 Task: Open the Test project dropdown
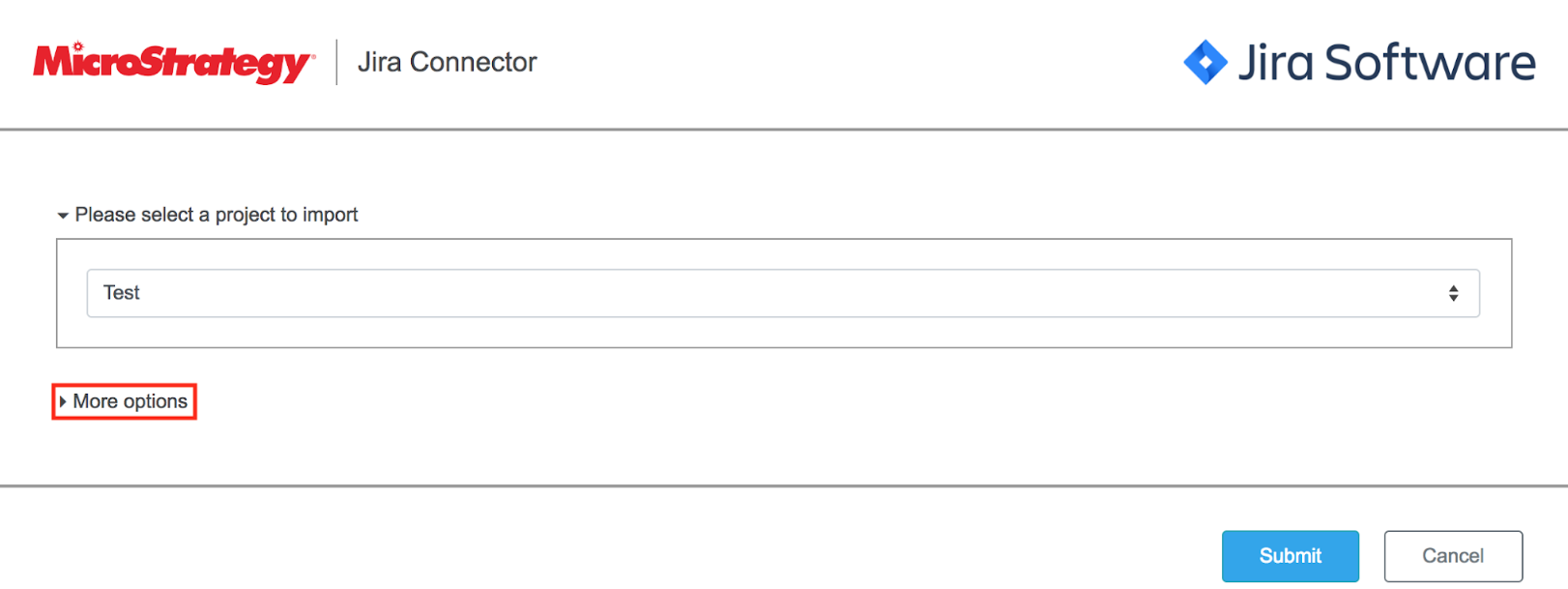(782, 293)
